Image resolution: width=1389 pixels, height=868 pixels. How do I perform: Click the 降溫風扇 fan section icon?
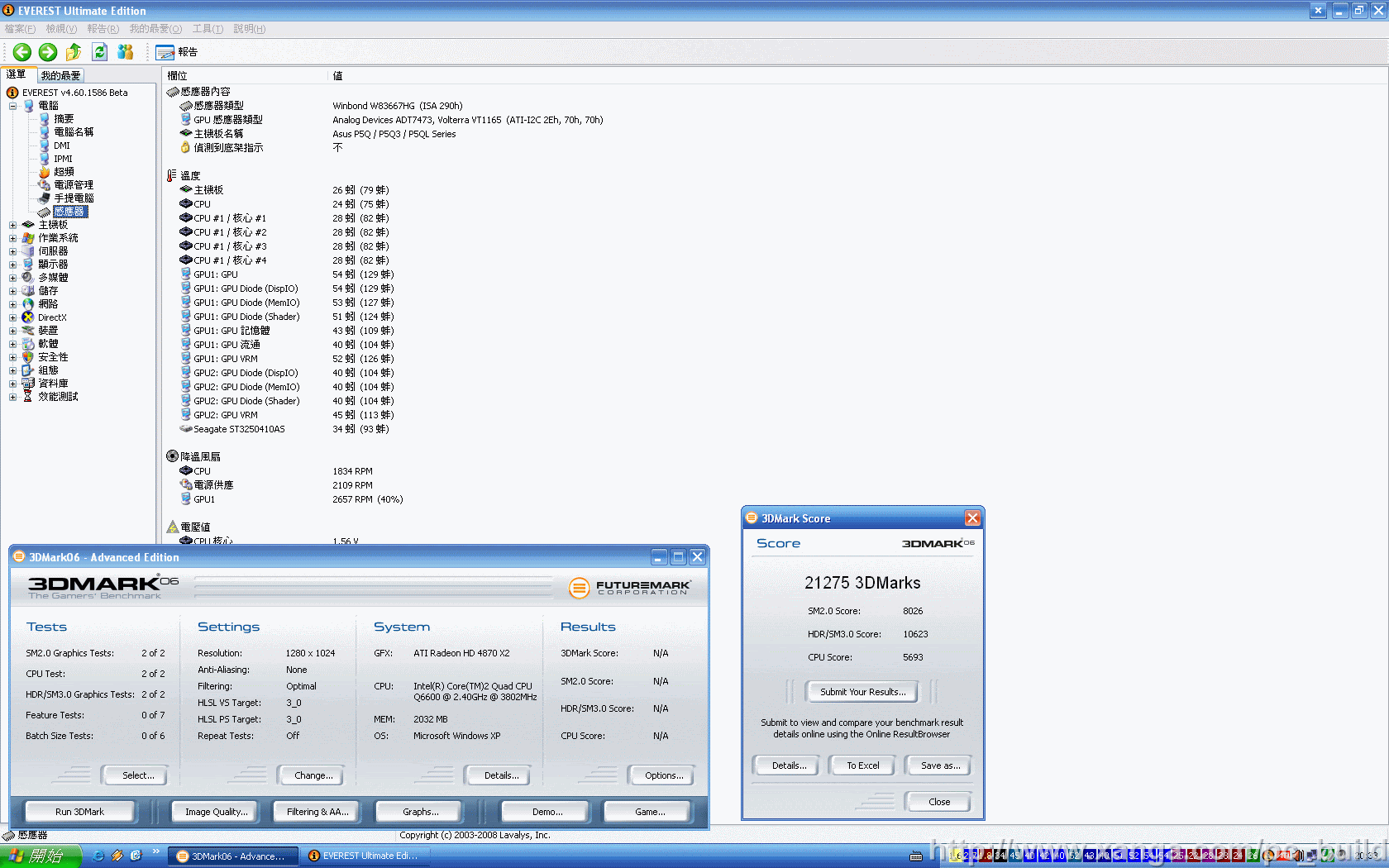(x=172, y=456)
